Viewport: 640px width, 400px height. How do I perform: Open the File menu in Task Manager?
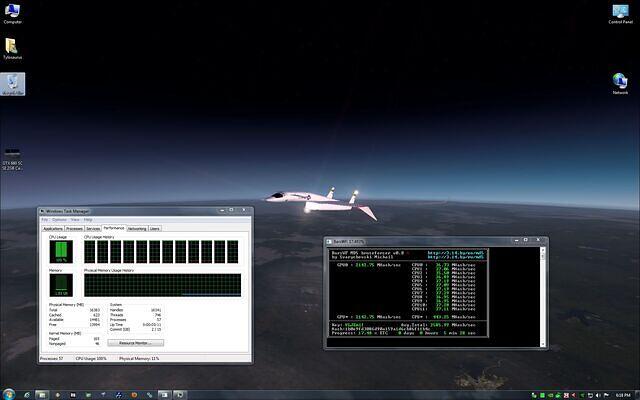[44, 220]
